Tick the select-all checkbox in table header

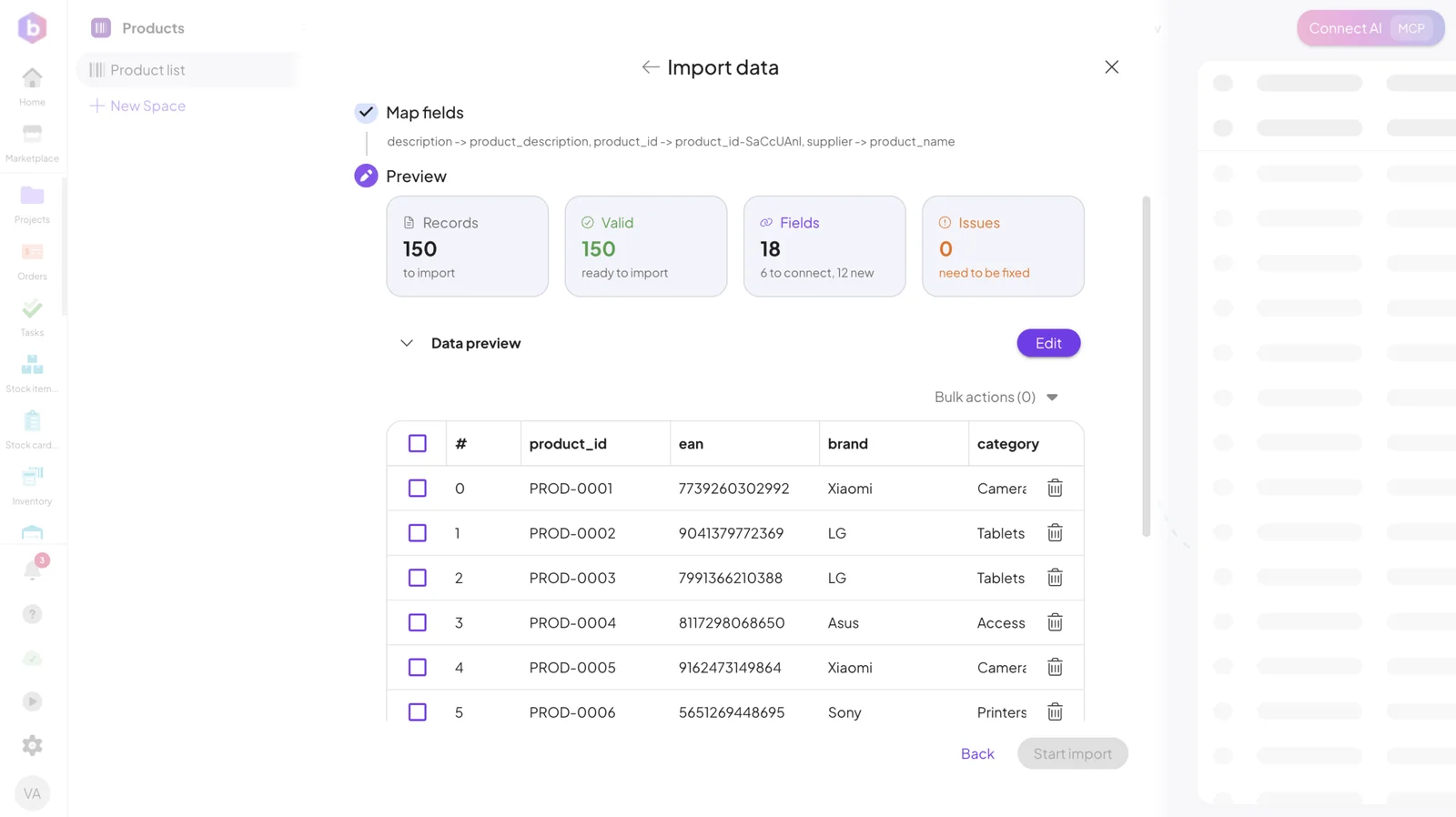point(418,444)
